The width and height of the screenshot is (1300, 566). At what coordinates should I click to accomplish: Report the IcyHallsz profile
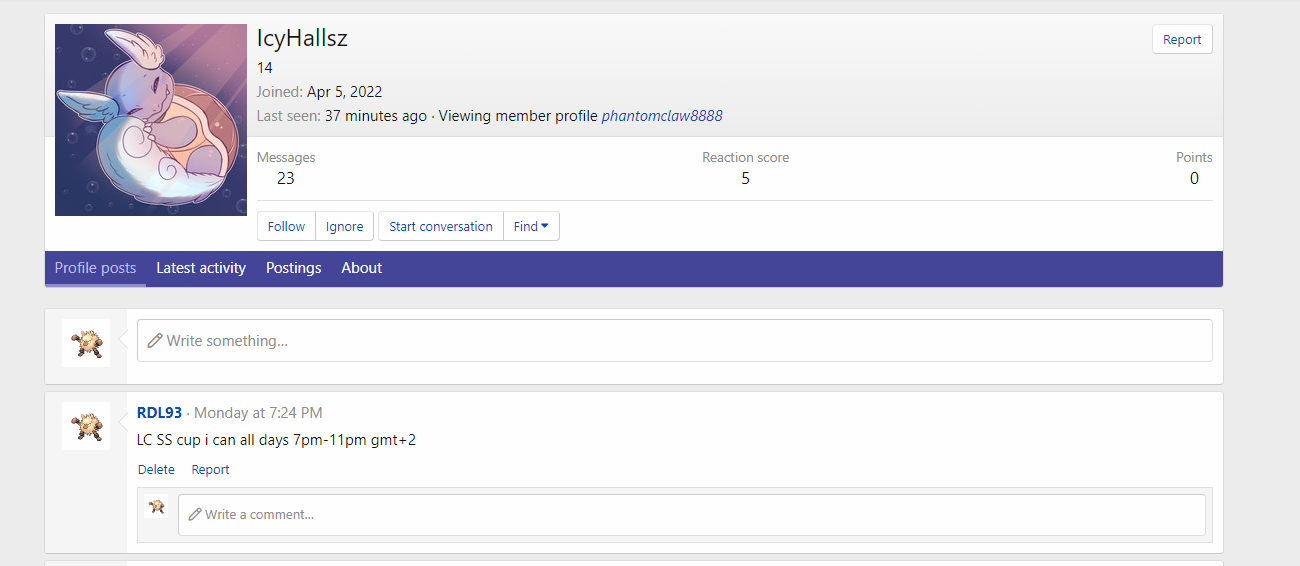point(1182,40)
